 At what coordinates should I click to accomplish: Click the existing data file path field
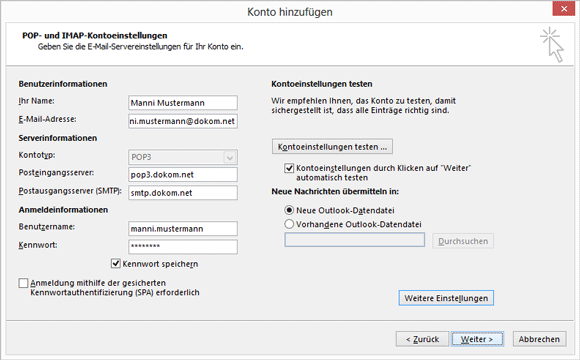[354, 240]
